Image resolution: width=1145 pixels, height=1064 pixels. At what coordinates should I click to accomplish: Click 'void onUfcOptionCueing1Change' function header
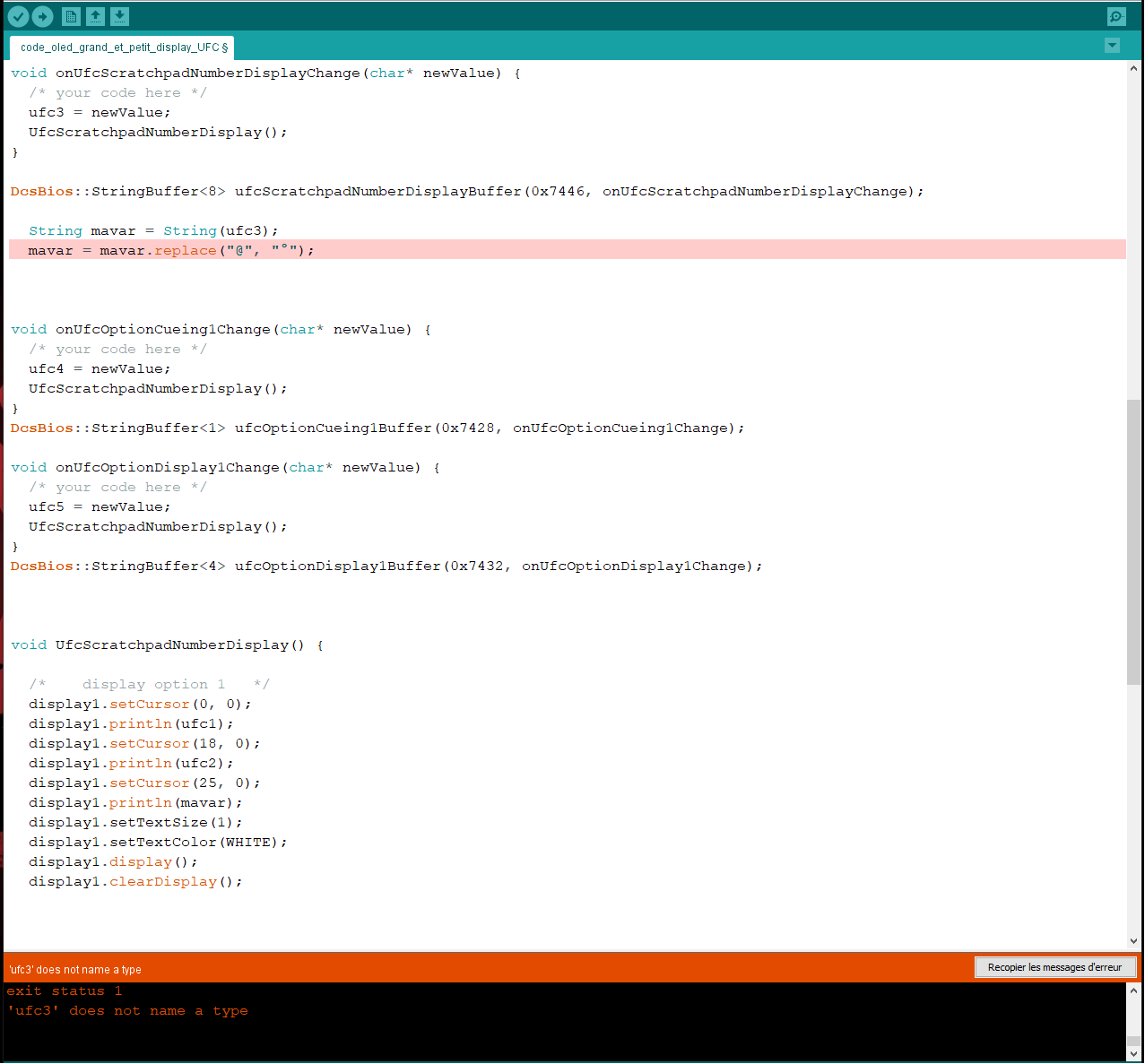tap(221, 330)
